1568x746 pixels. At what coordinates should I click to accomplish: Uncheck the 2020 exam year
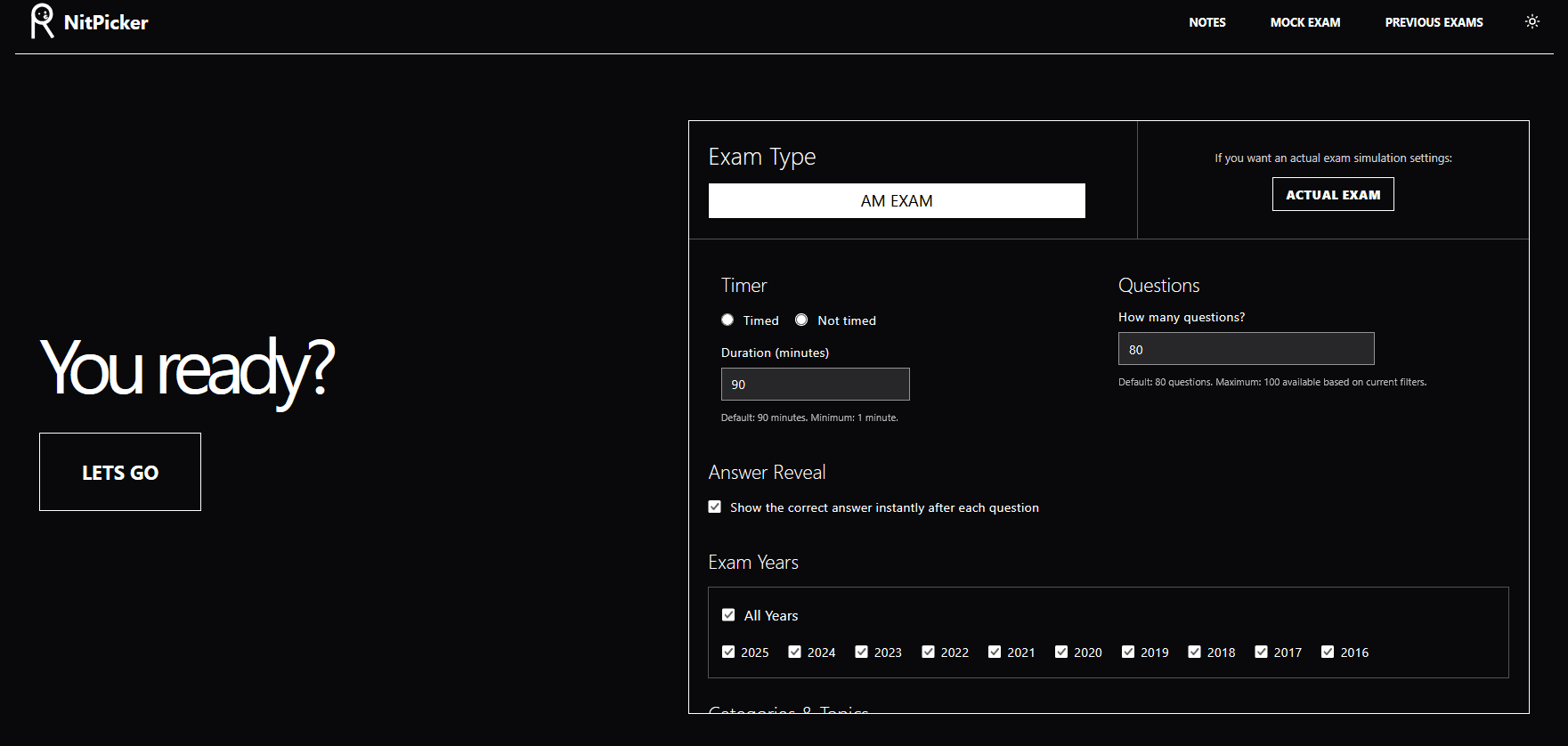[1061, 652]
